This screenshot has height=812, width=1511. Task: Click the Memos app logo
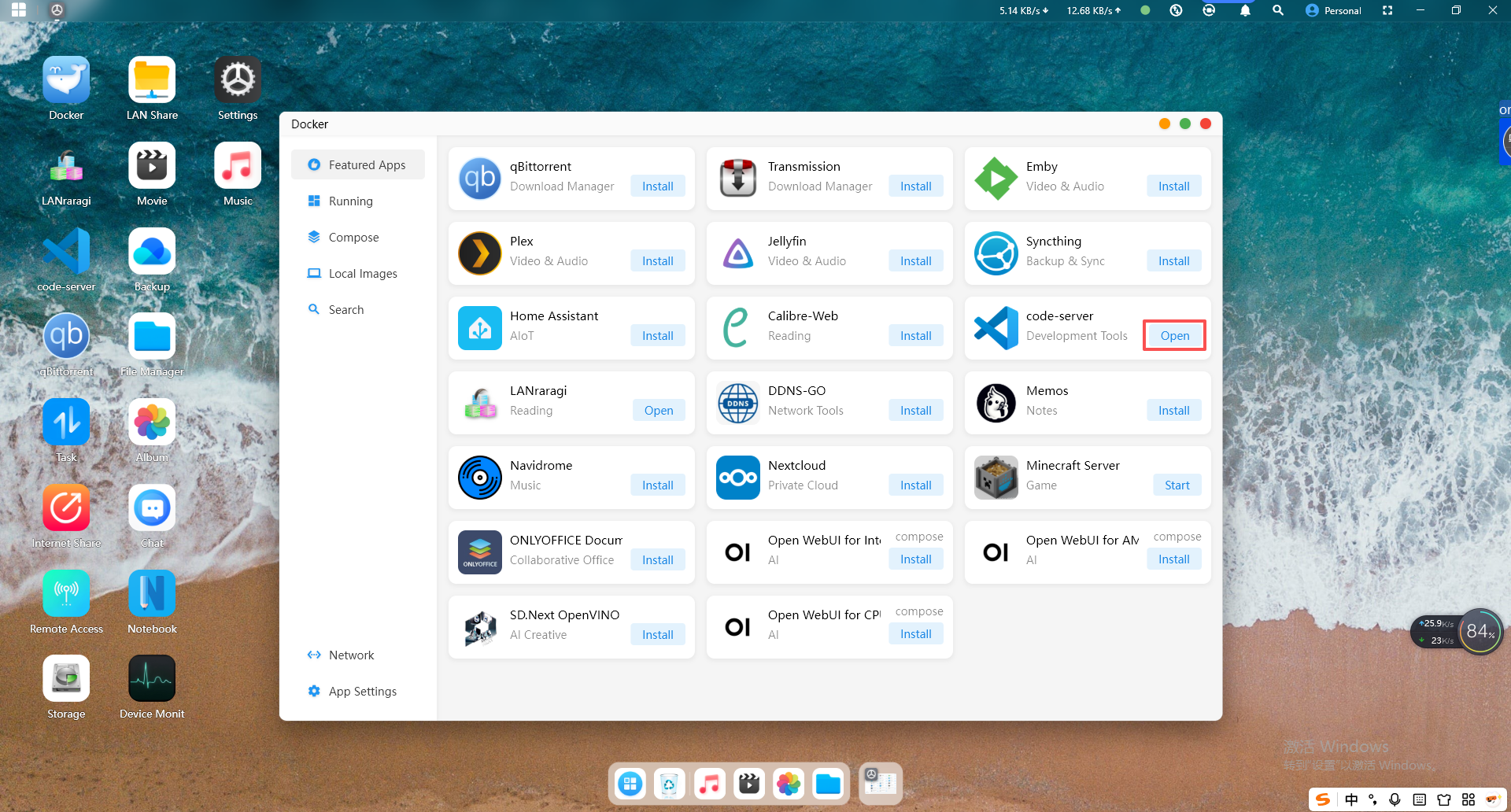[x=996, y=403]
